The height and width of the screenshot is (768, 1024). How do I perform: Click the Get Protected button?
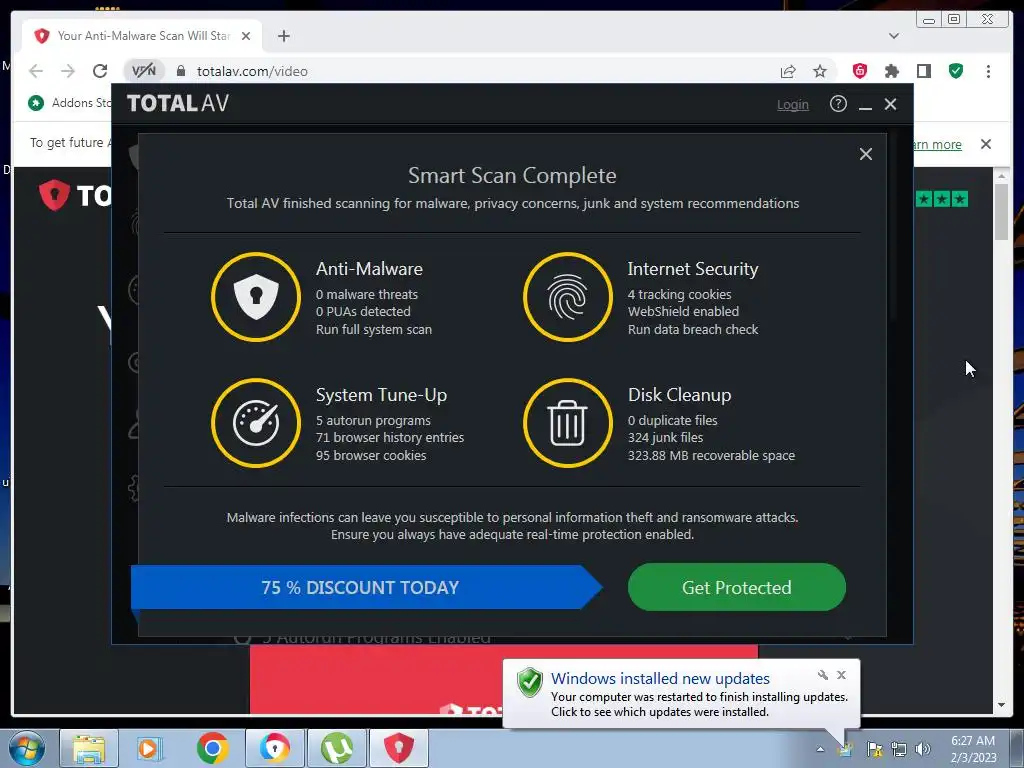pos(737,587)
